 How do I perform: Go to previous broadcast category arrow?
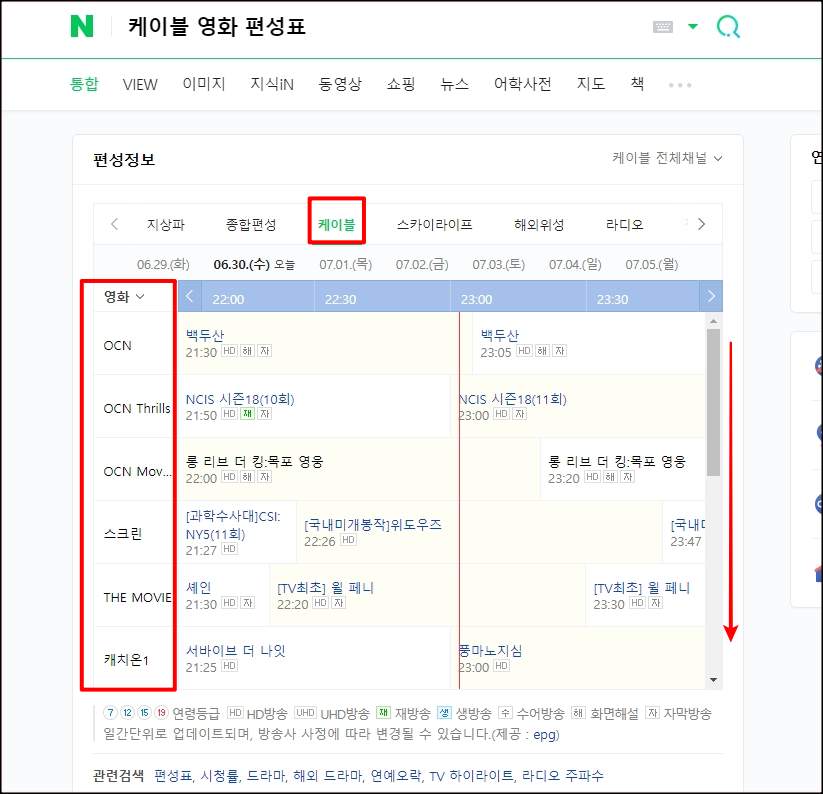click(114, 224)
